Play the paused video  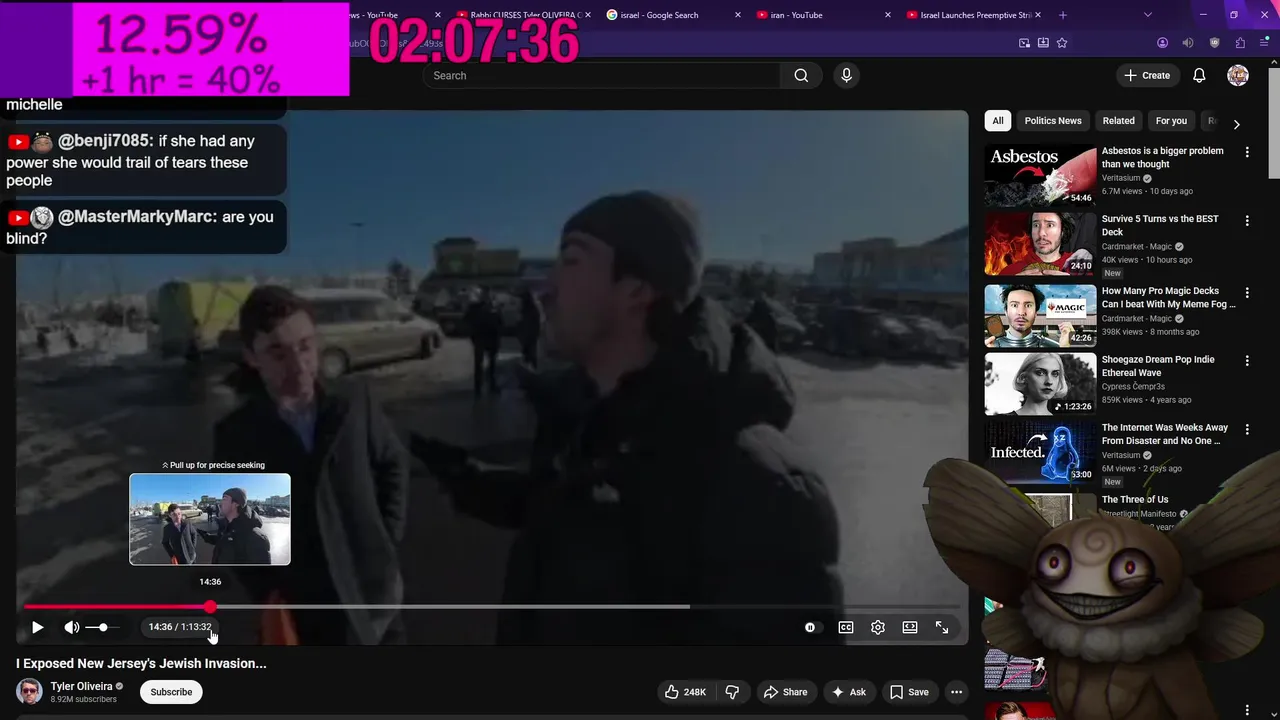pos(37,627)
